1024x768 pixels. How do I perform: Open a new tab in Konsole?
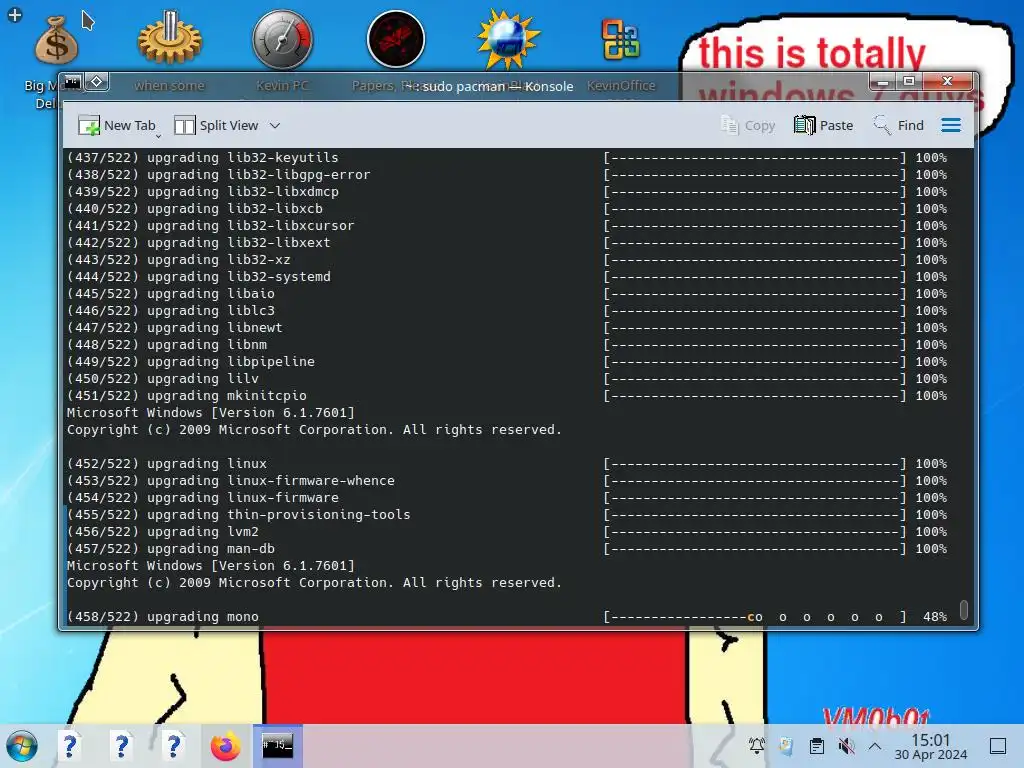tap(116, 125)
